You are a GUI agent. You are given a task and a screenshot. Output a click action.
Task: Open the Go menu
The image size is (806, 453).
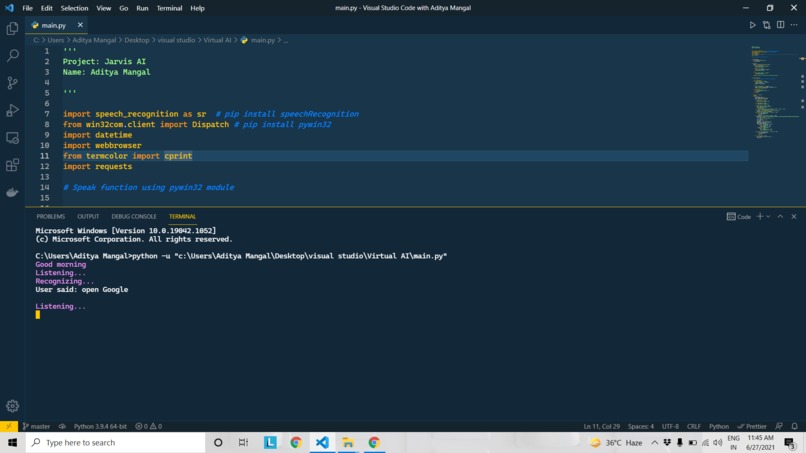point(123,8)
